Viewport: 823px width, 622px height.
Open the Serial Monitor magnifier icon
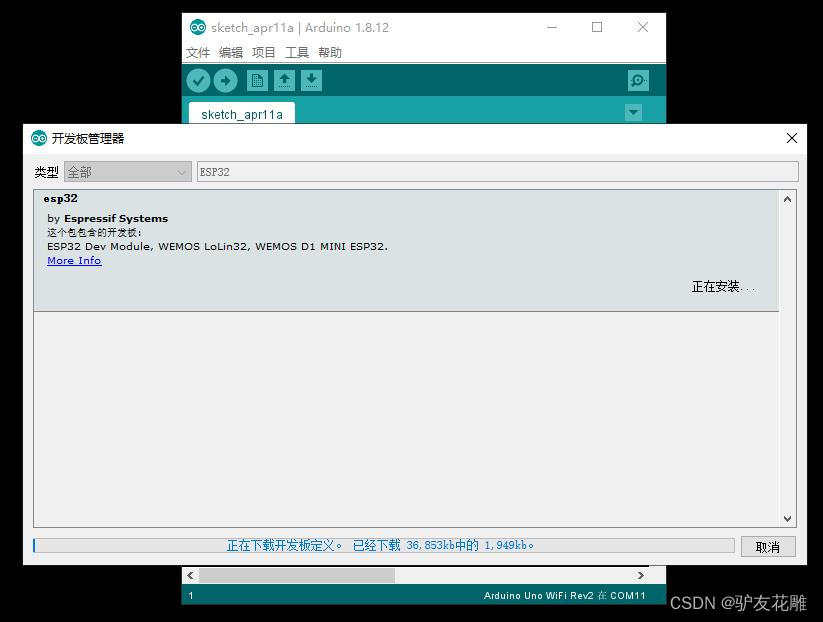[x=638, y=81]
